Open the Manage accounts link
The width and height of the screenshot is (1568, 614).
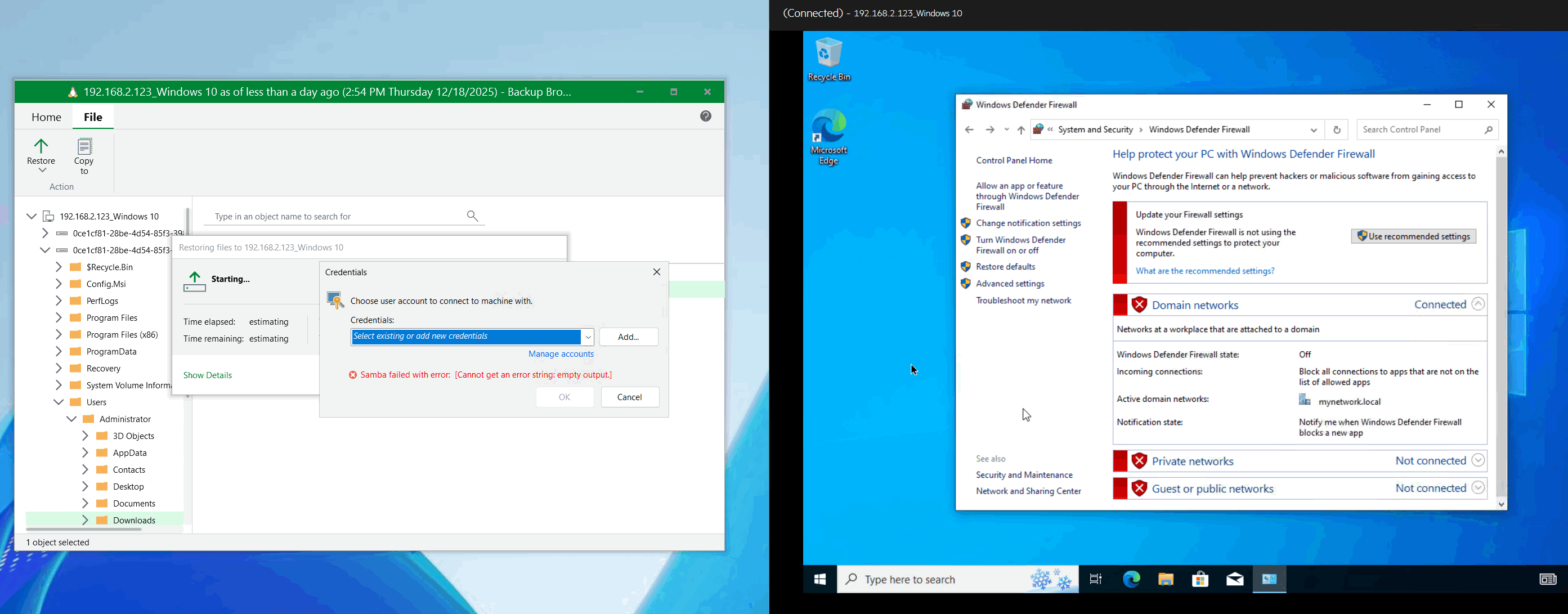pyautogui.click(x=561, y=354)
